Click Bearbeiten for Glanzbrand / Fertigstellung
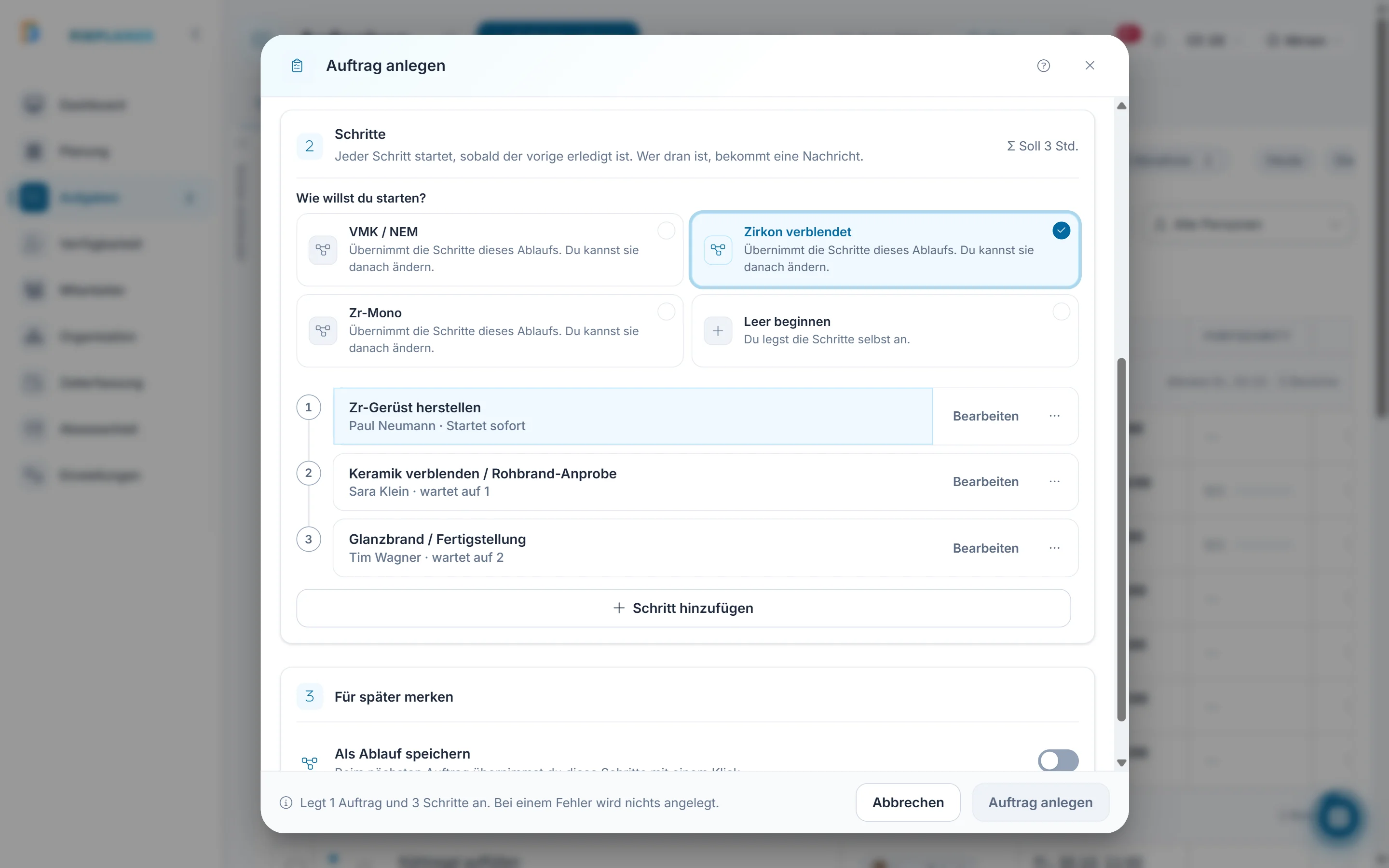 985,548
